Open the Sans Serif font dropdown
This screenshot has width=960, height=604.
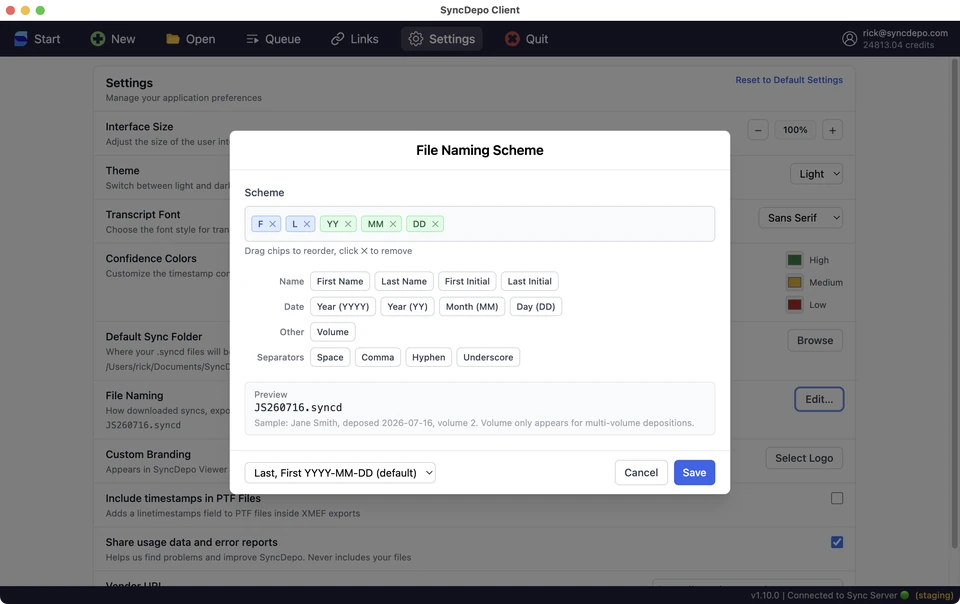800,218
